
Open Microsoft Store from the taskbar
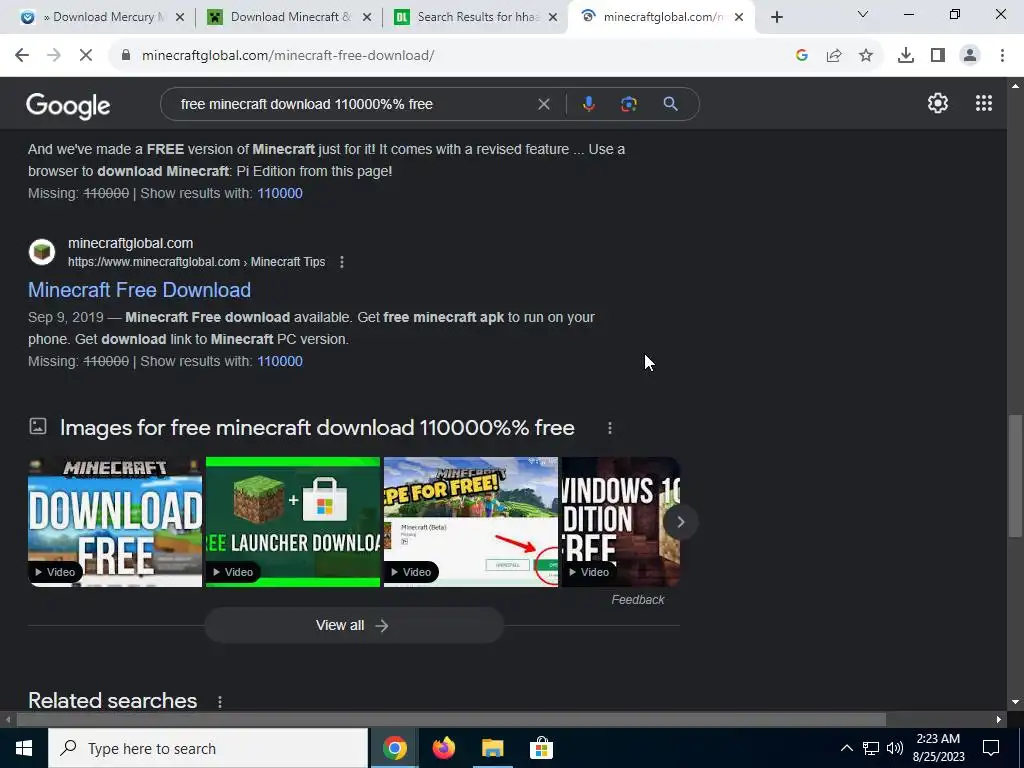[x=541, y=748]
